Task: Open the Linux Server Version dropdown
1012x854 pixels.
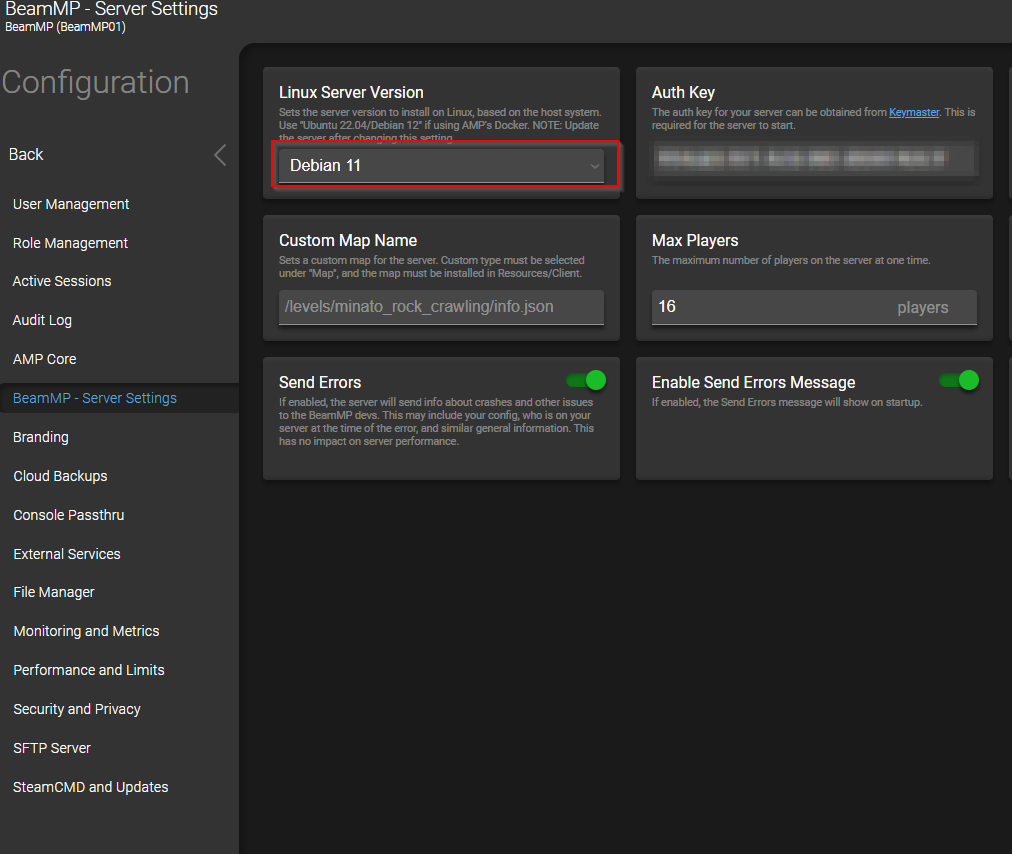Action: (441, 166)
